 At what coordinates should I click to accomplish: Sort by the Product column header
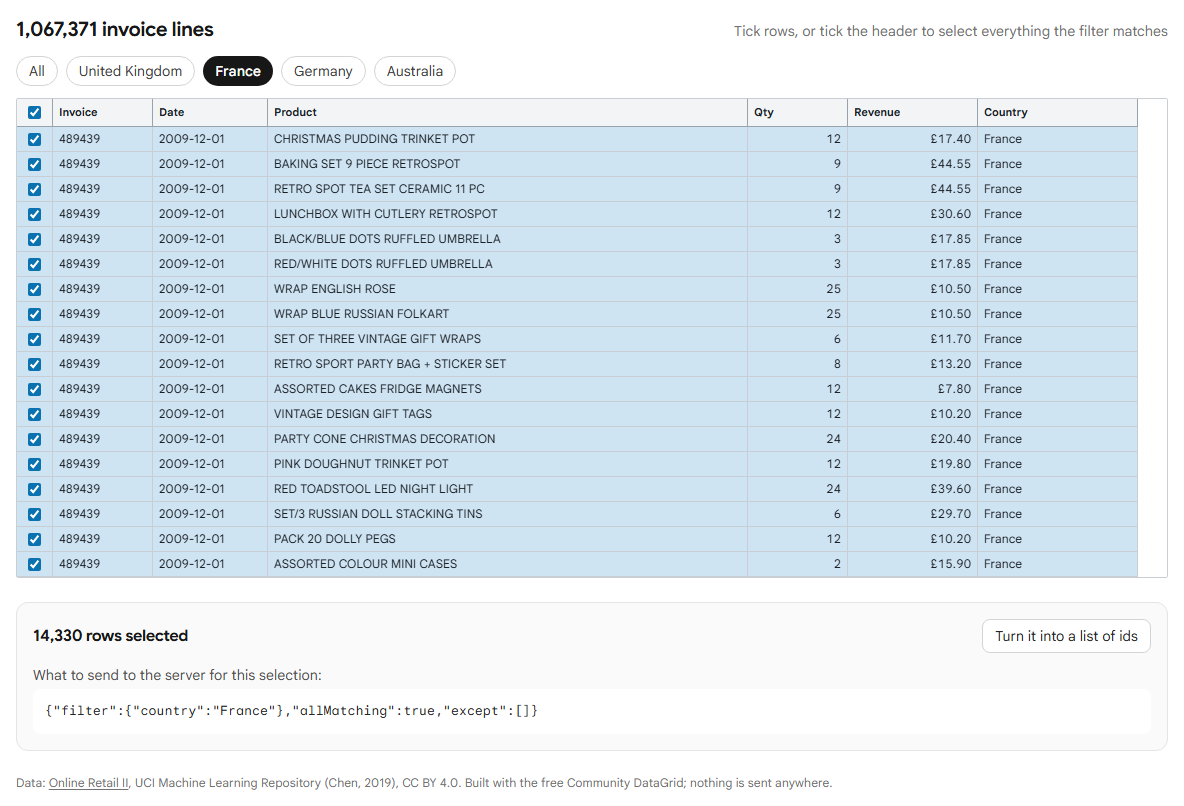pos(507,113)
